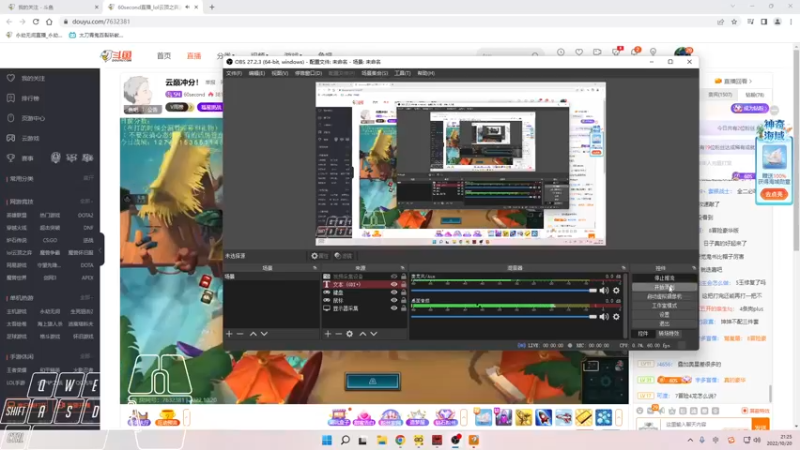This screenshot has height=450, width=800.
Task: Toggle visibility of the 显示器采集 source
Action: pos(394,309)
